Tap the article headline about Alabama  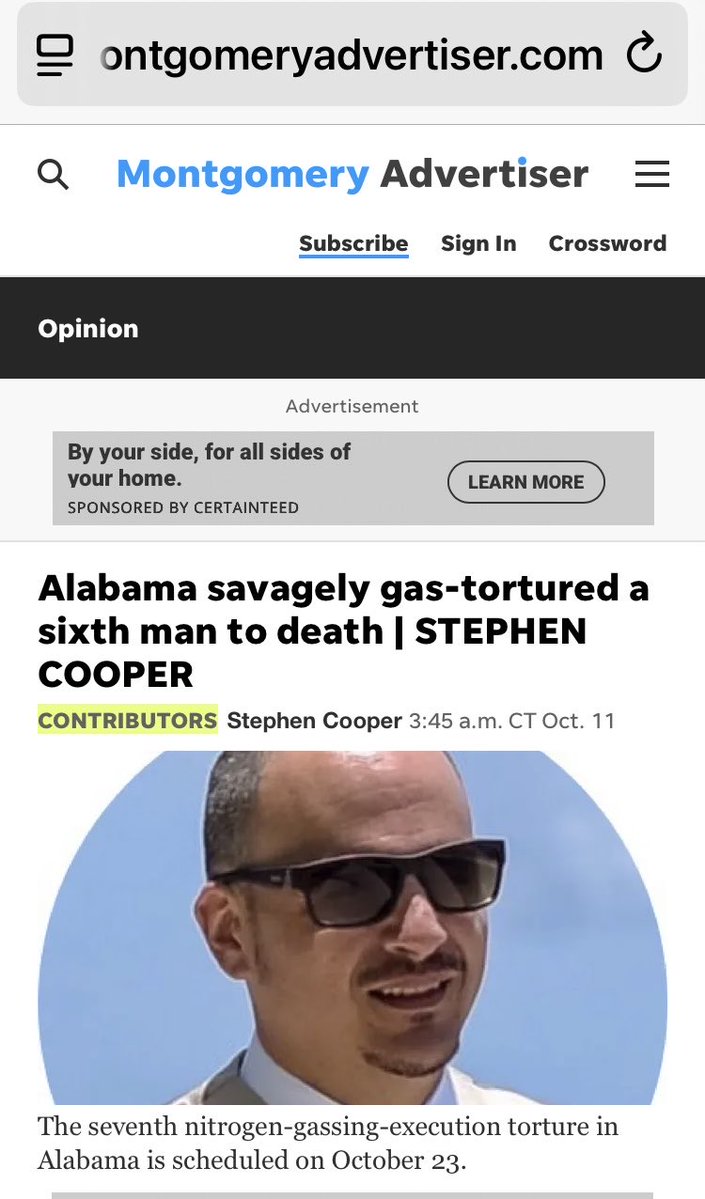pyautogui.click(x=343, y=631)
